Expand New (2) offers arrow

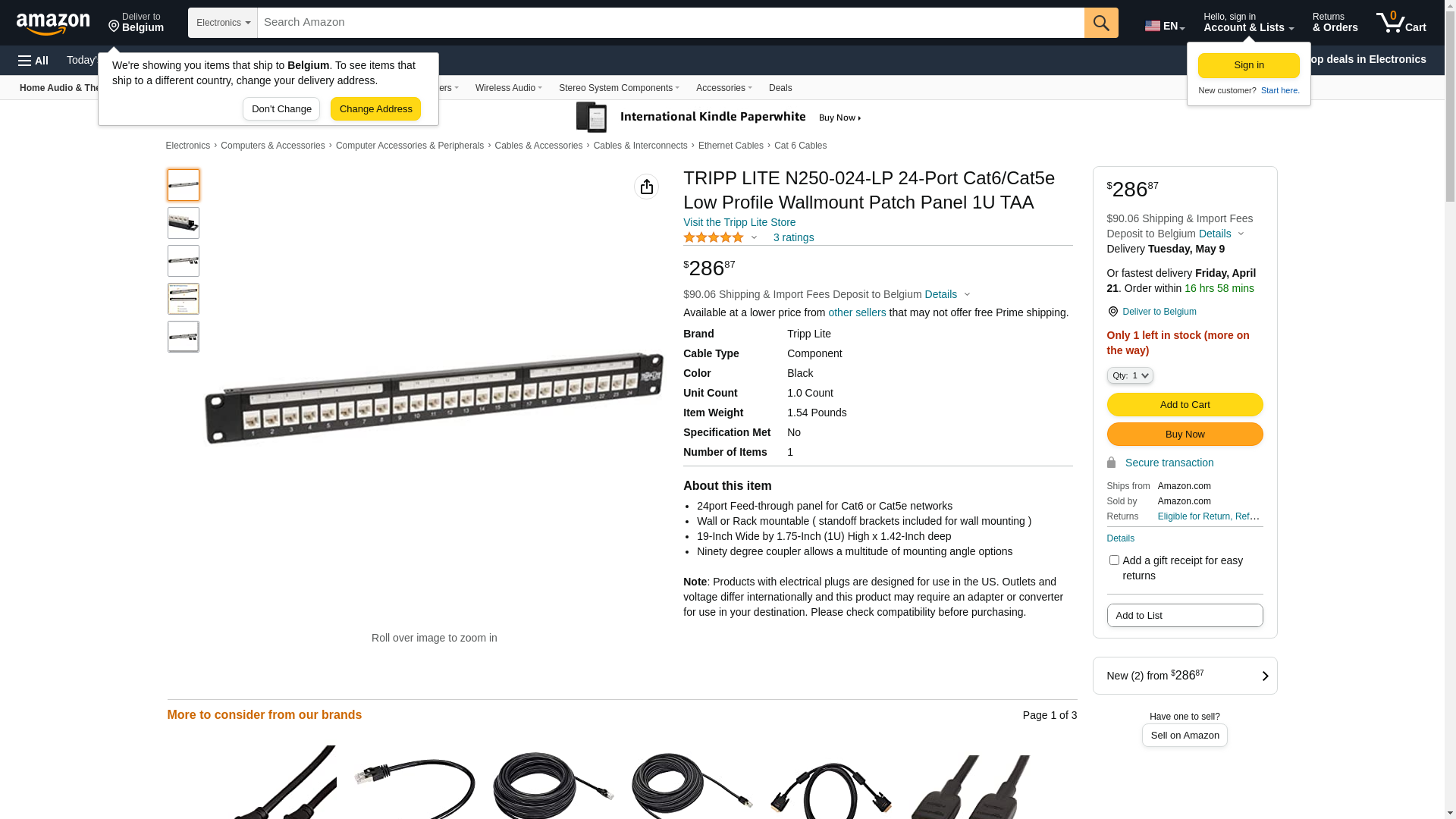point(1265,676)
